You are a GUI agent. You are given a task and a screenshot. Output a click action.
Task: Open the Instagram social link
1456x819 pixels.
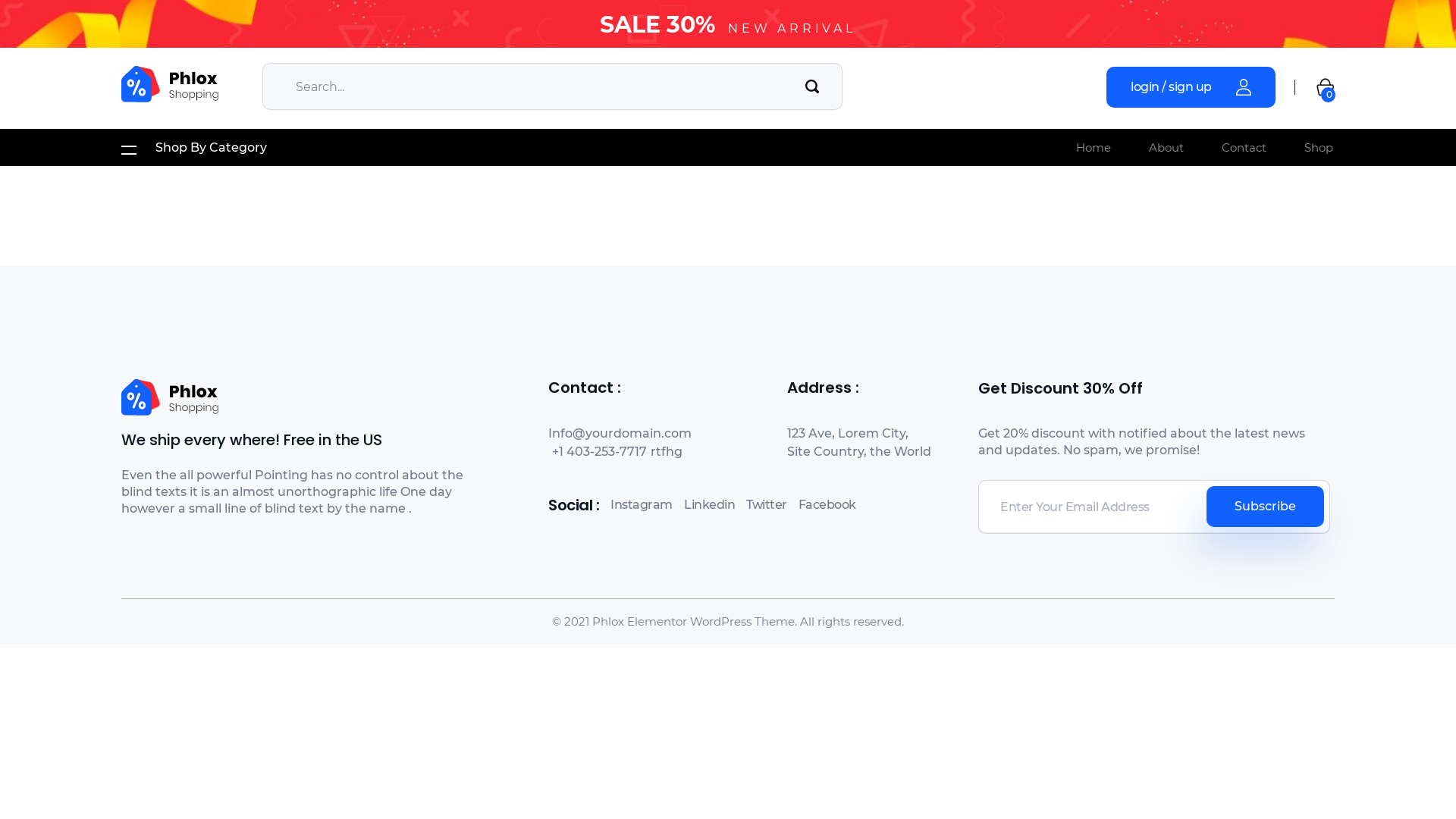point(641,505)
